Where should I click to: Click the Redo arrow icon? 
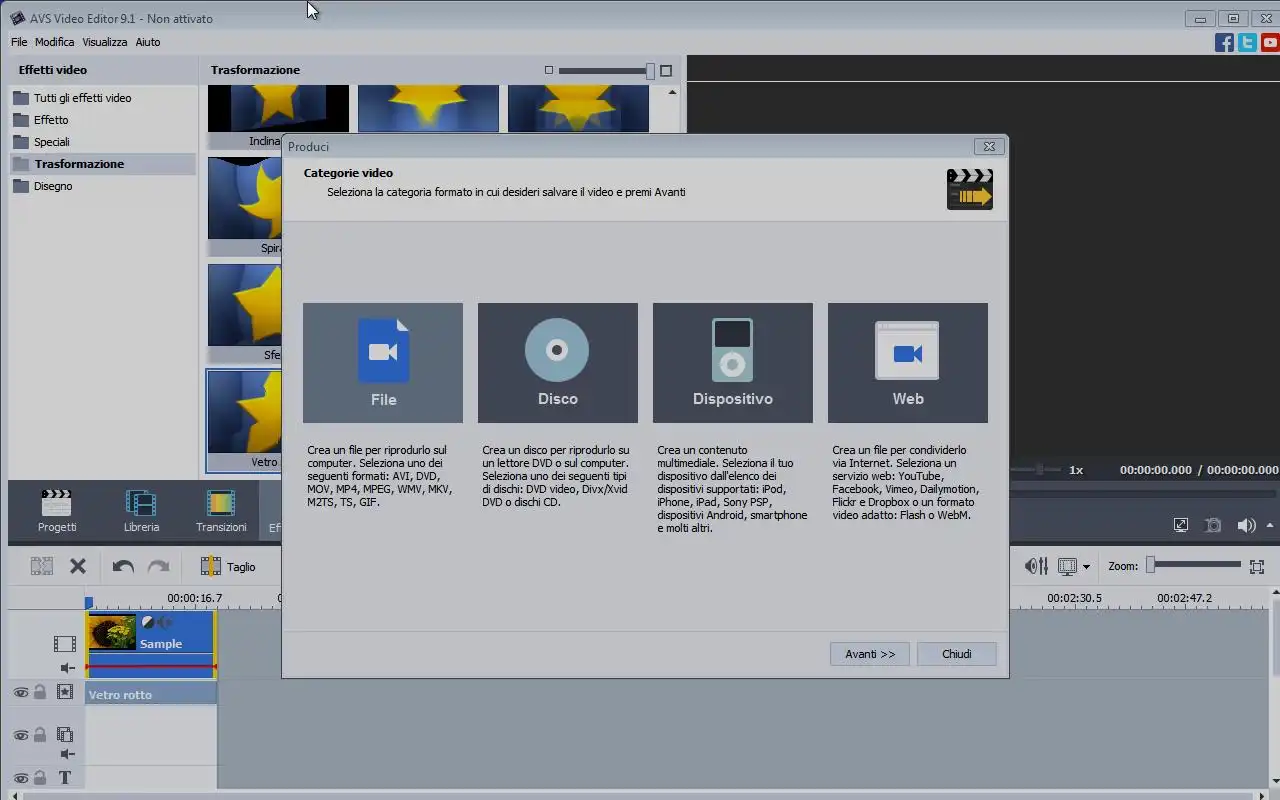click(x=158, y=566)
